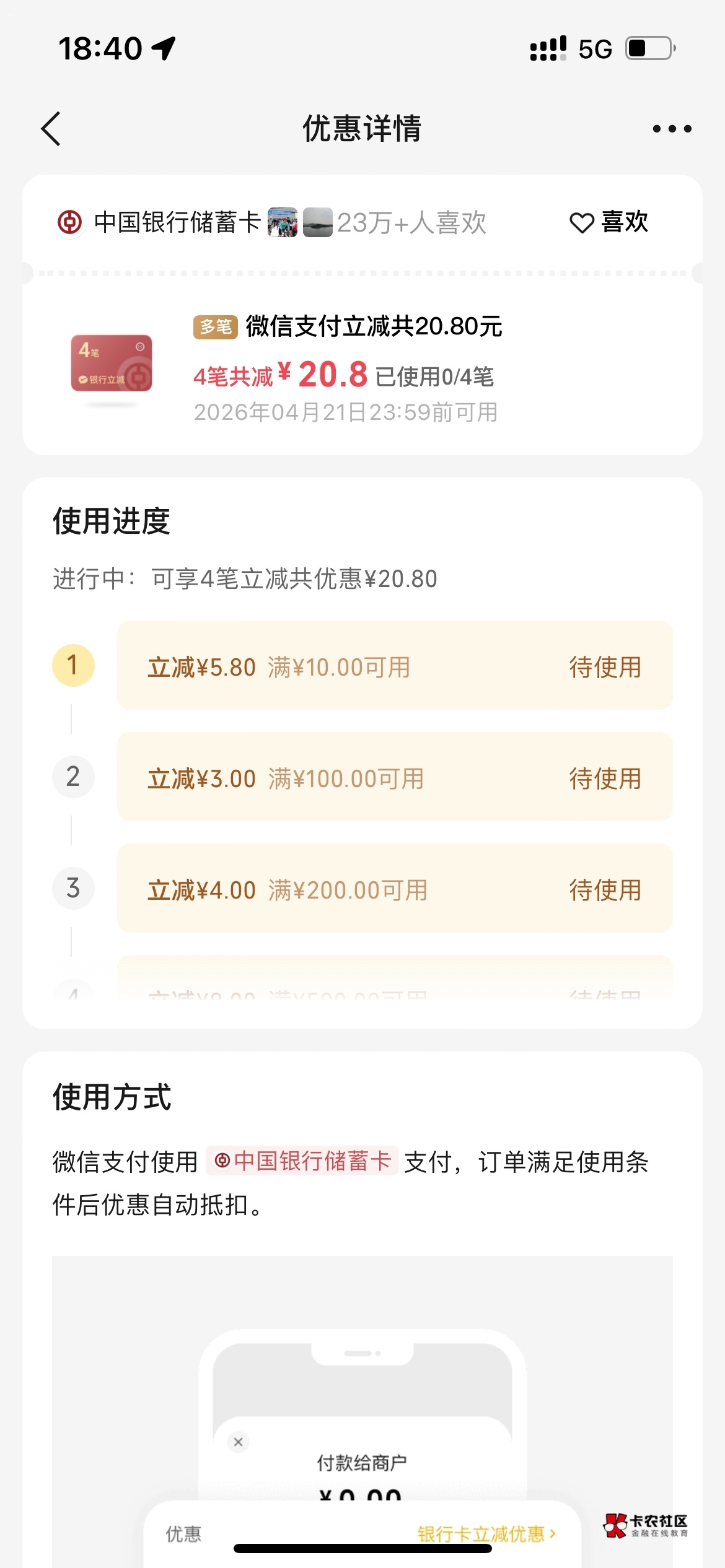Select step 1 circle in progress
Viewport: 725px width, 1568px height.
click(x=73, y=666)
